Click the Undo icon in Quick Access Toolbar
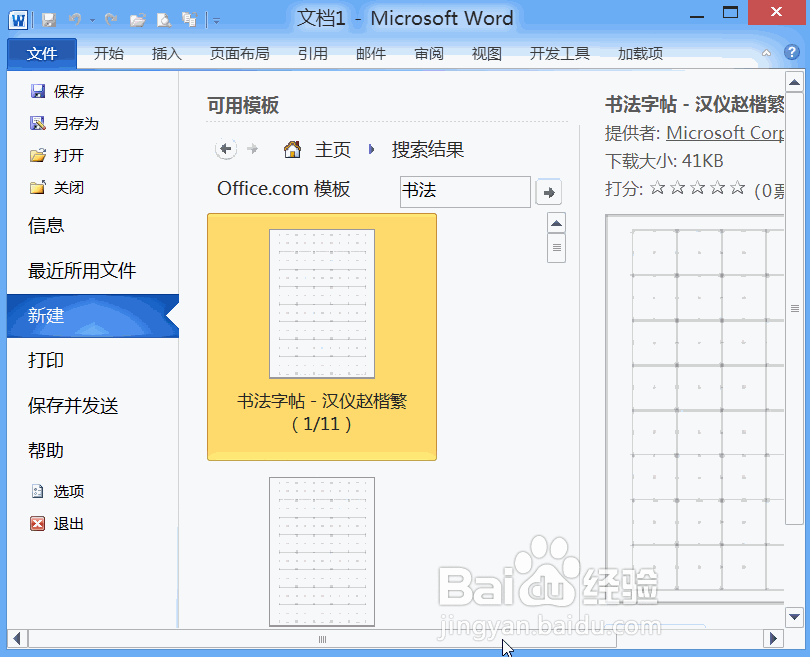The width and height of the screenshot is (810, 657). point(75,20)
